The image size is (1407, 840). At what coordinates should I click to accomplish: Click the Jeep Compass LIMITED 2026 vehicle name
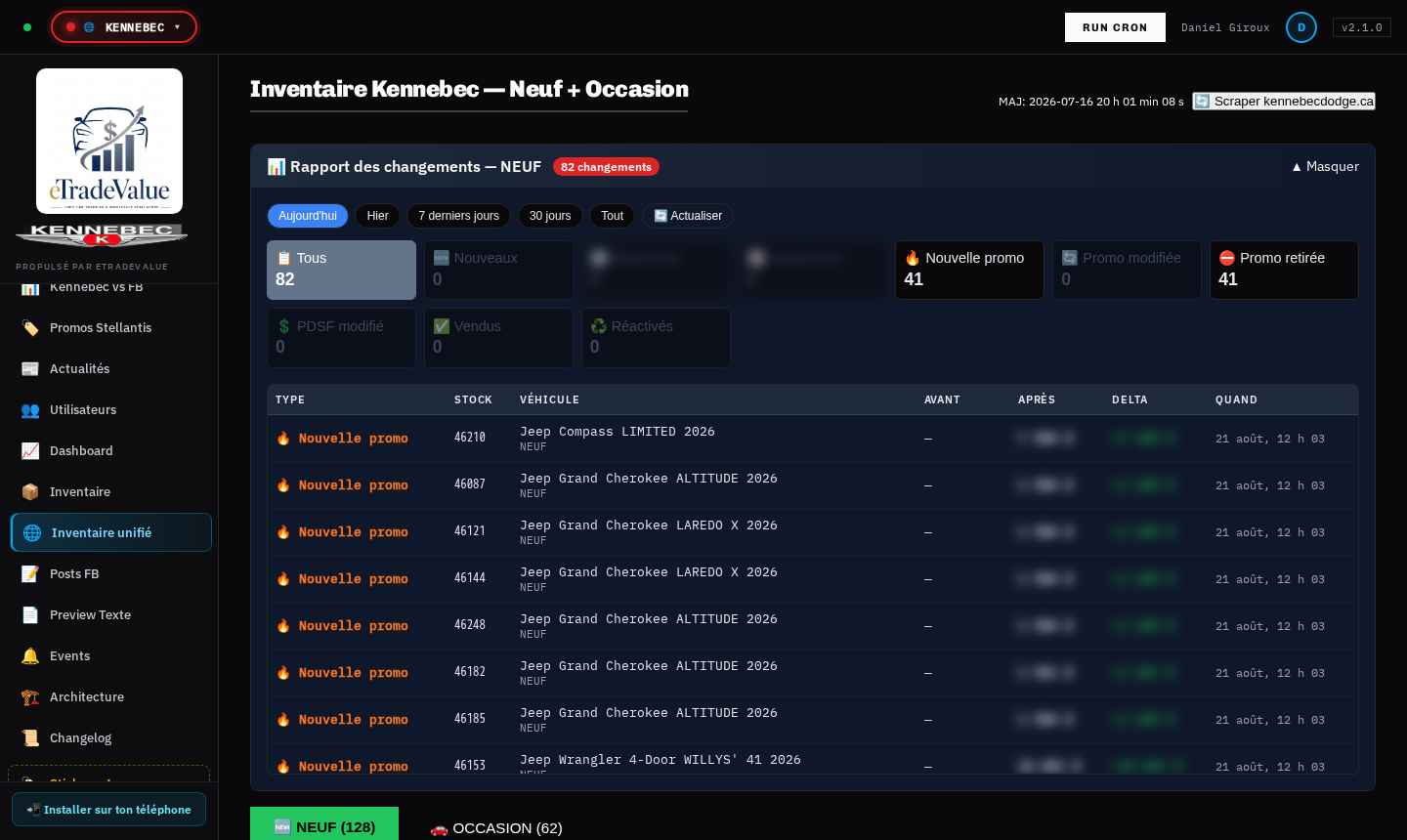[x=618, y=432]
